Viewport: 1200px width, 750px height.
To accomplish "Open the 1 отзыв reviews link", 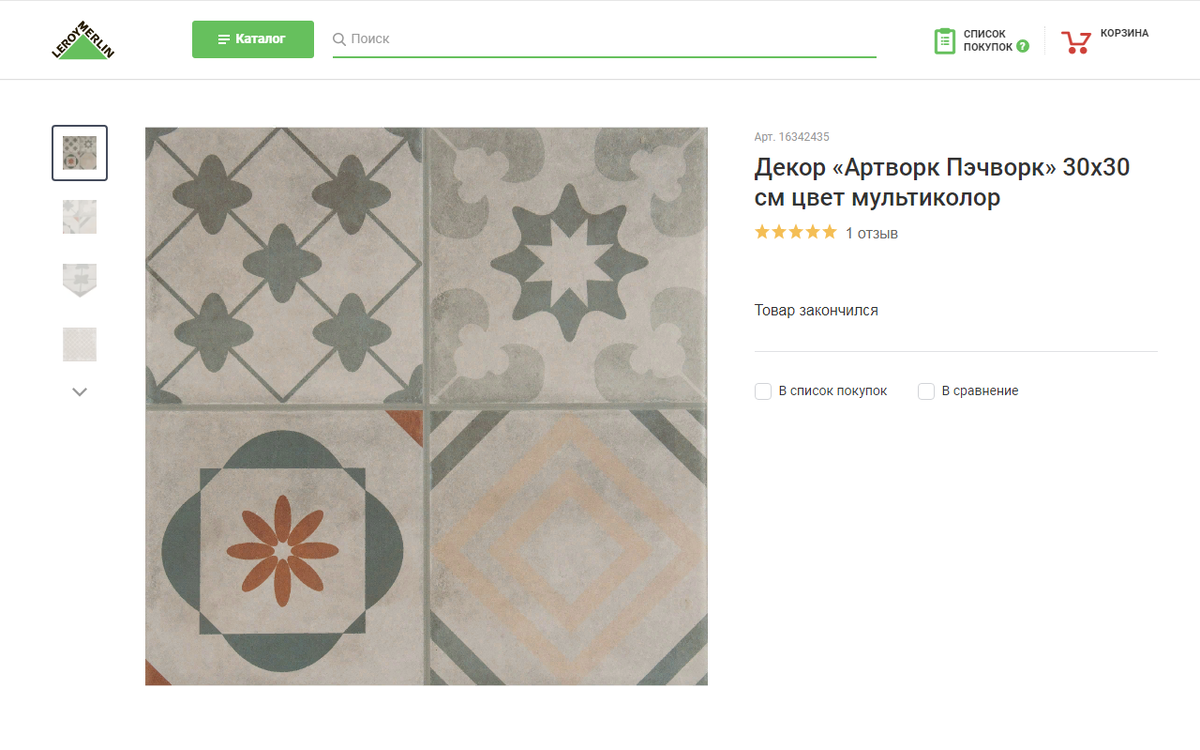I will [872, 233].
